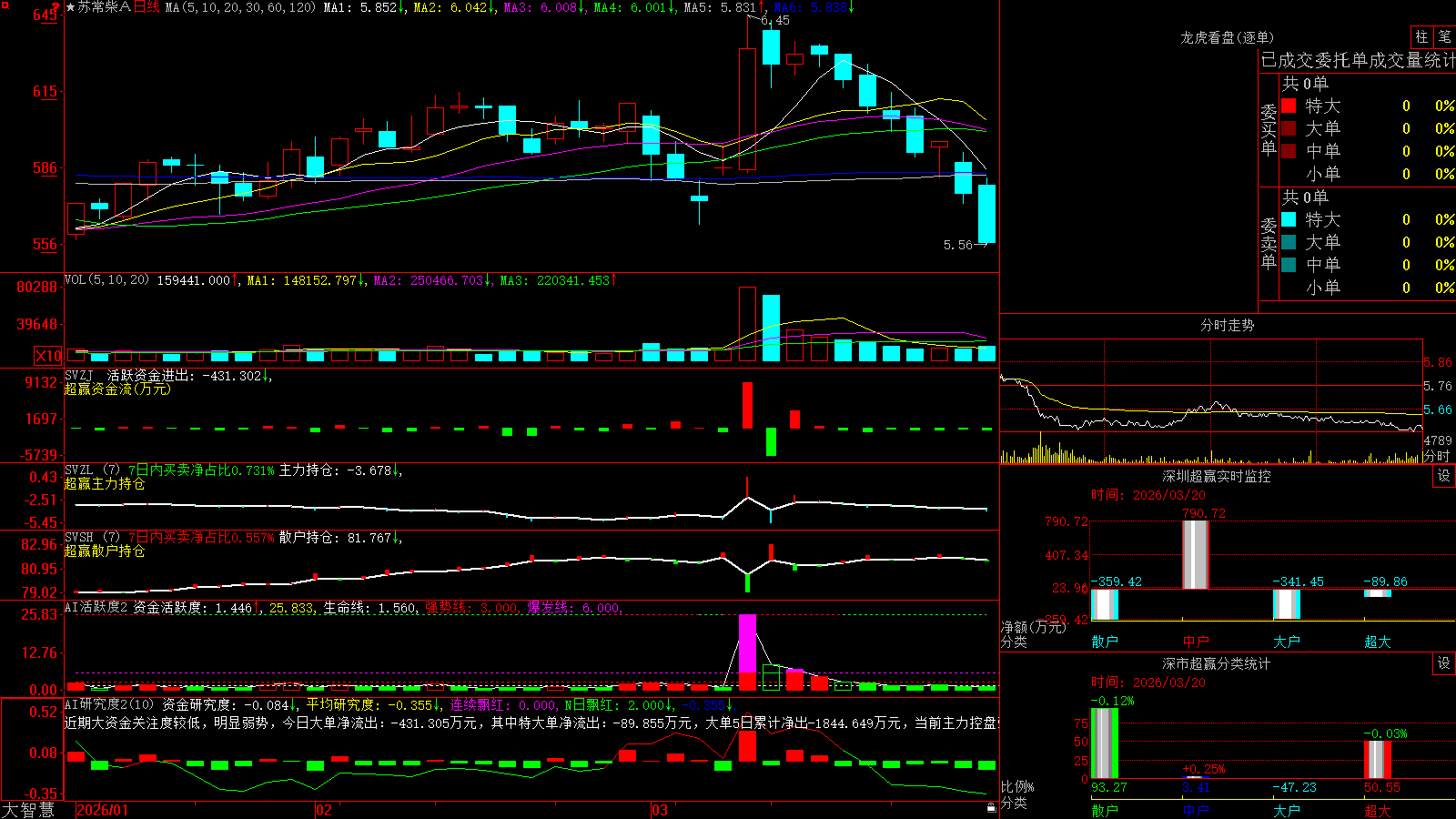Click the magenta MA3: 6.008 value

(x=543, y=7)
